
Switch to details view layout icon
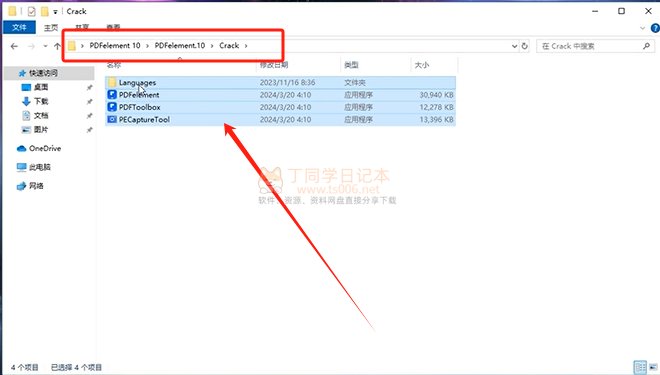[x=640, y=367]
